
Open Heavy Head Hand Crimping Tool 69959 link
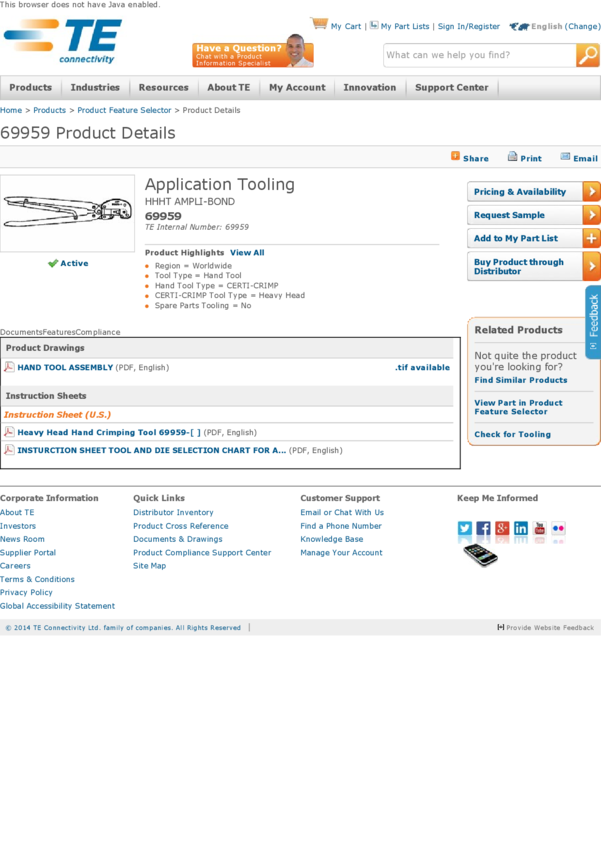pos(109,432)
